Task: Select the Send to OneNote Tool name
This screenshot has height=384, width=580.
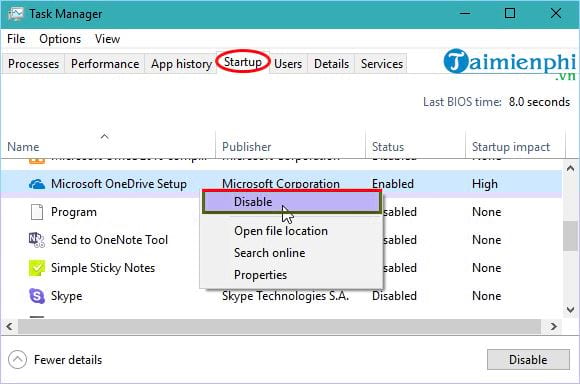Action: tap(109, 240)
